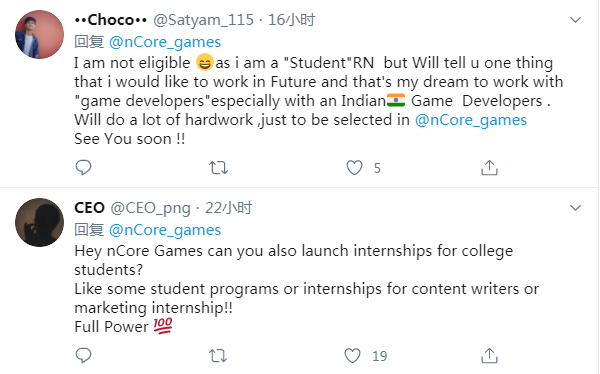Open @nCore_games reply link in Choco's tweet

tap(165, 42)
